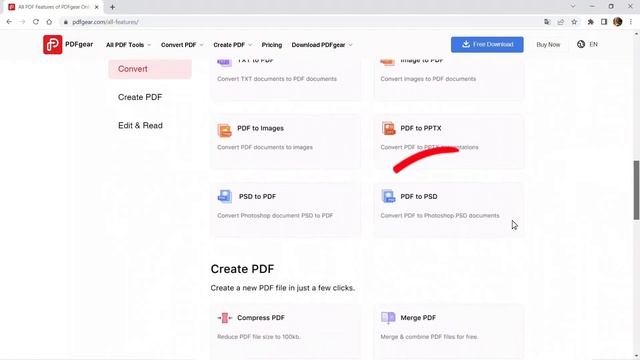
Task: Click 'Convert PDF to Photoshop PSD documents' text
Action: [440, 215]
